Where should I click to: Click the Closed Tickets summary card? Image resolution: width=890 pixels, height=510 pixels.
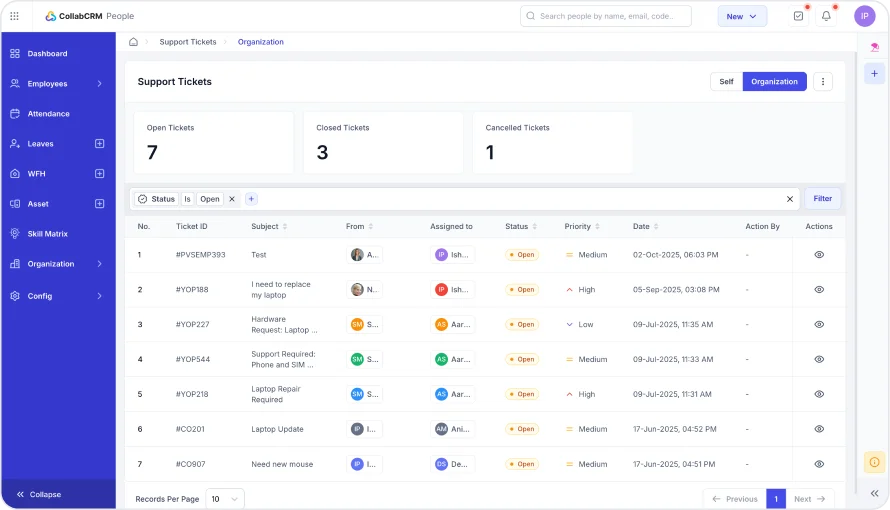[x=383, y=142]
